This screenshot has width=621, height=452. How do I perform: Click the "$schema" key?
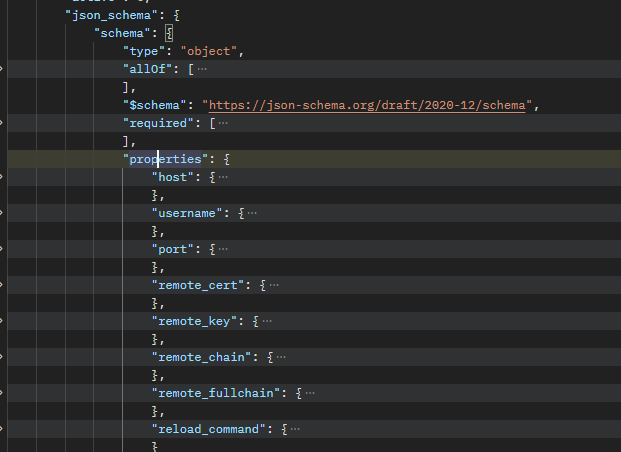[154, 105]
